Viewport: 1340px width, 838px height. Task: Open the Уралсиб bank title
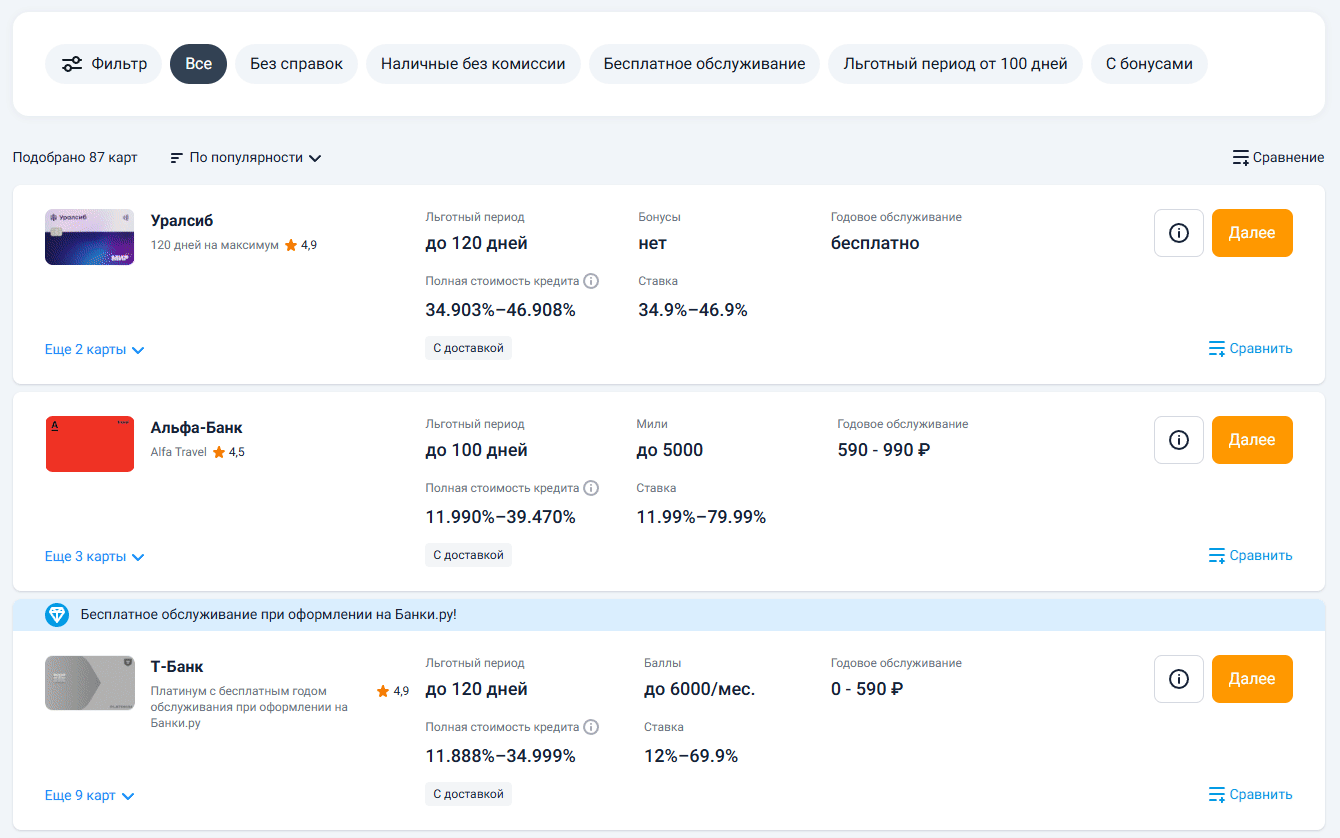click(x=182, y=221)
